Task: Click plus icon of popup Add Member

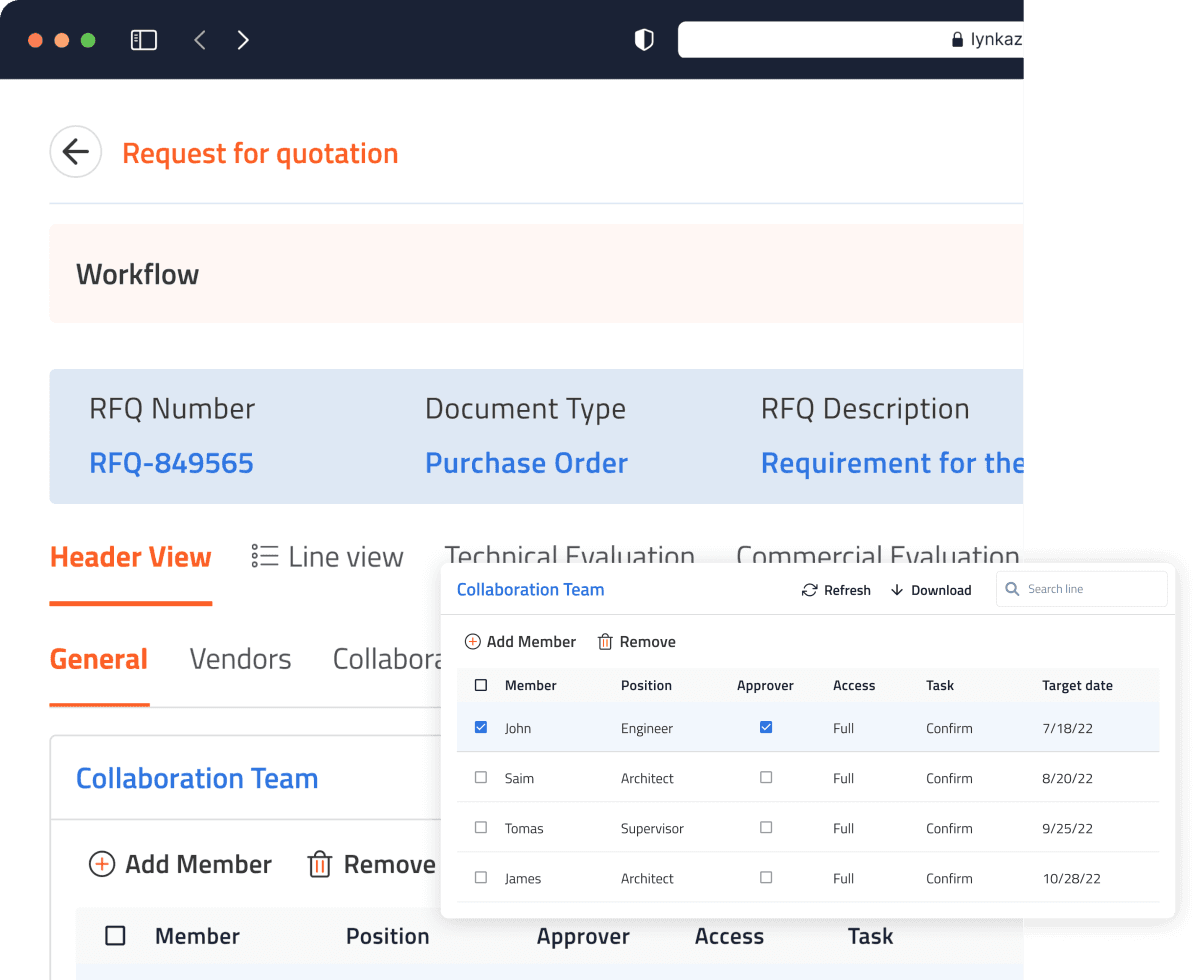Action: [473, 642]
